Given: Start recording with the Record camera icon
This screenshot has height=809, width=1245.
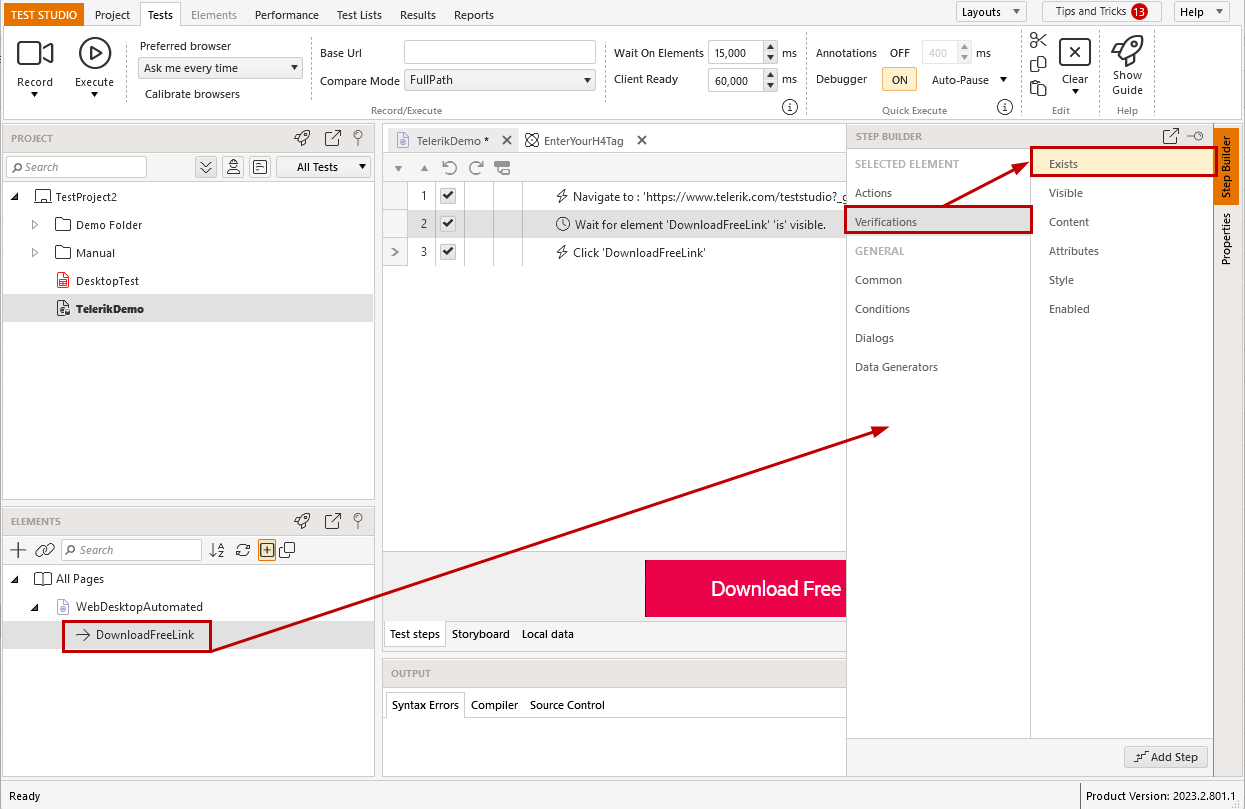Looking at the screenshot, I should point(35,53).
